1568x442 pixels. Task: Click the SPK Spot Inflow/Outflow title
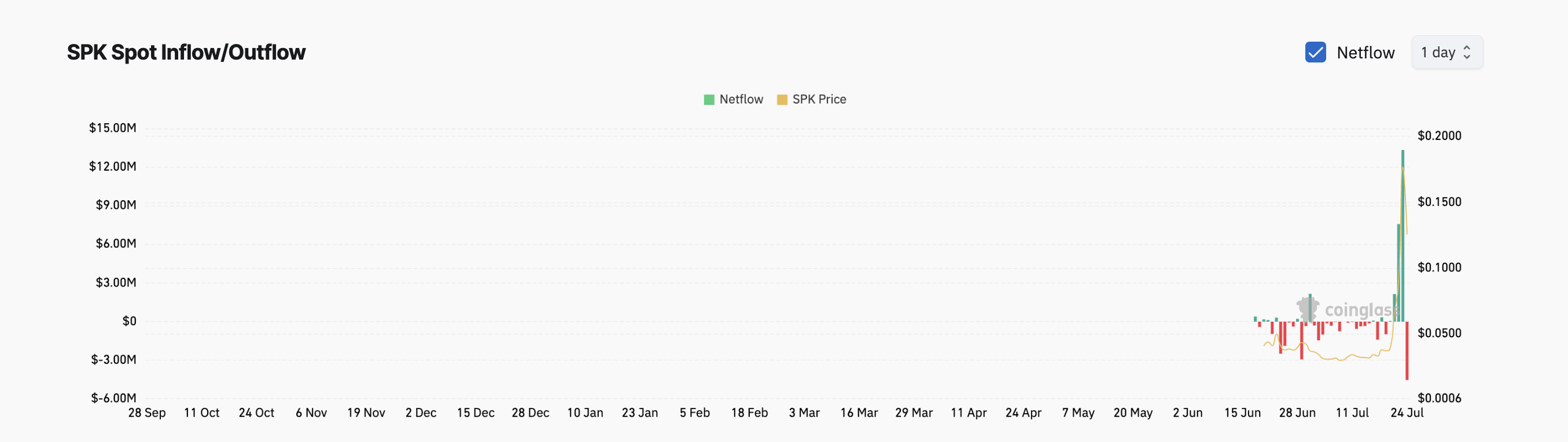pos(186,53)
